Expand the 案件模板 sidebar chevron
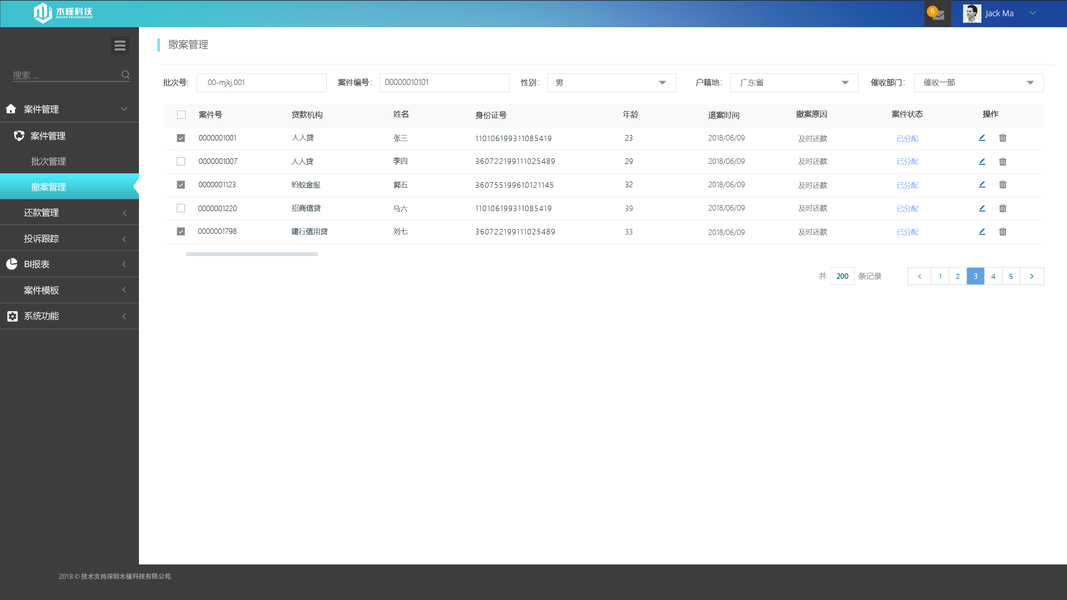 (x=125, y=290)
